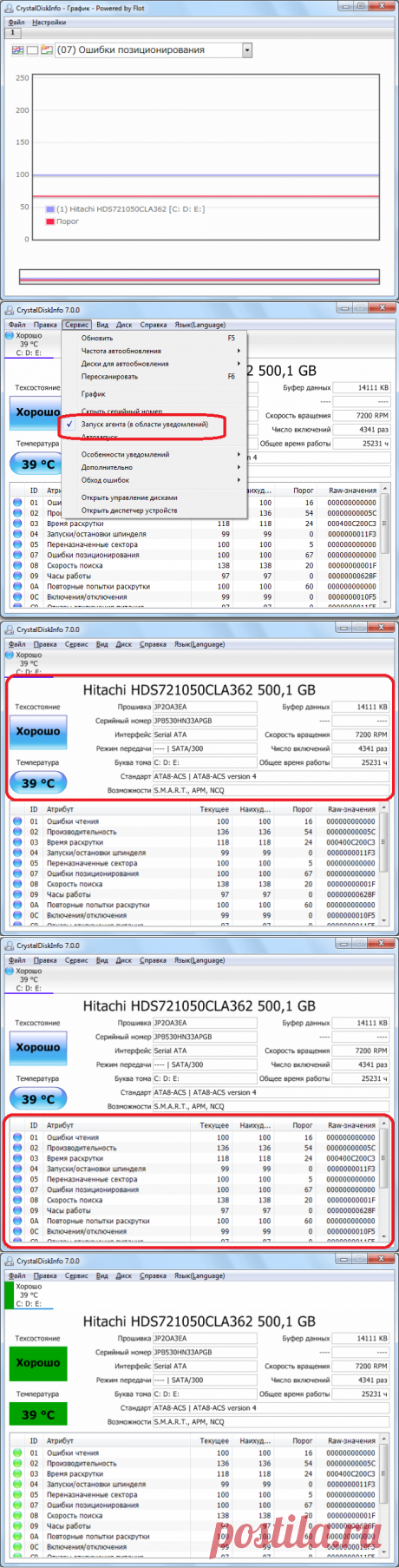Click Скорость вращения 7200 RPM in third window
399x1568 pixels.
[361, 735]
